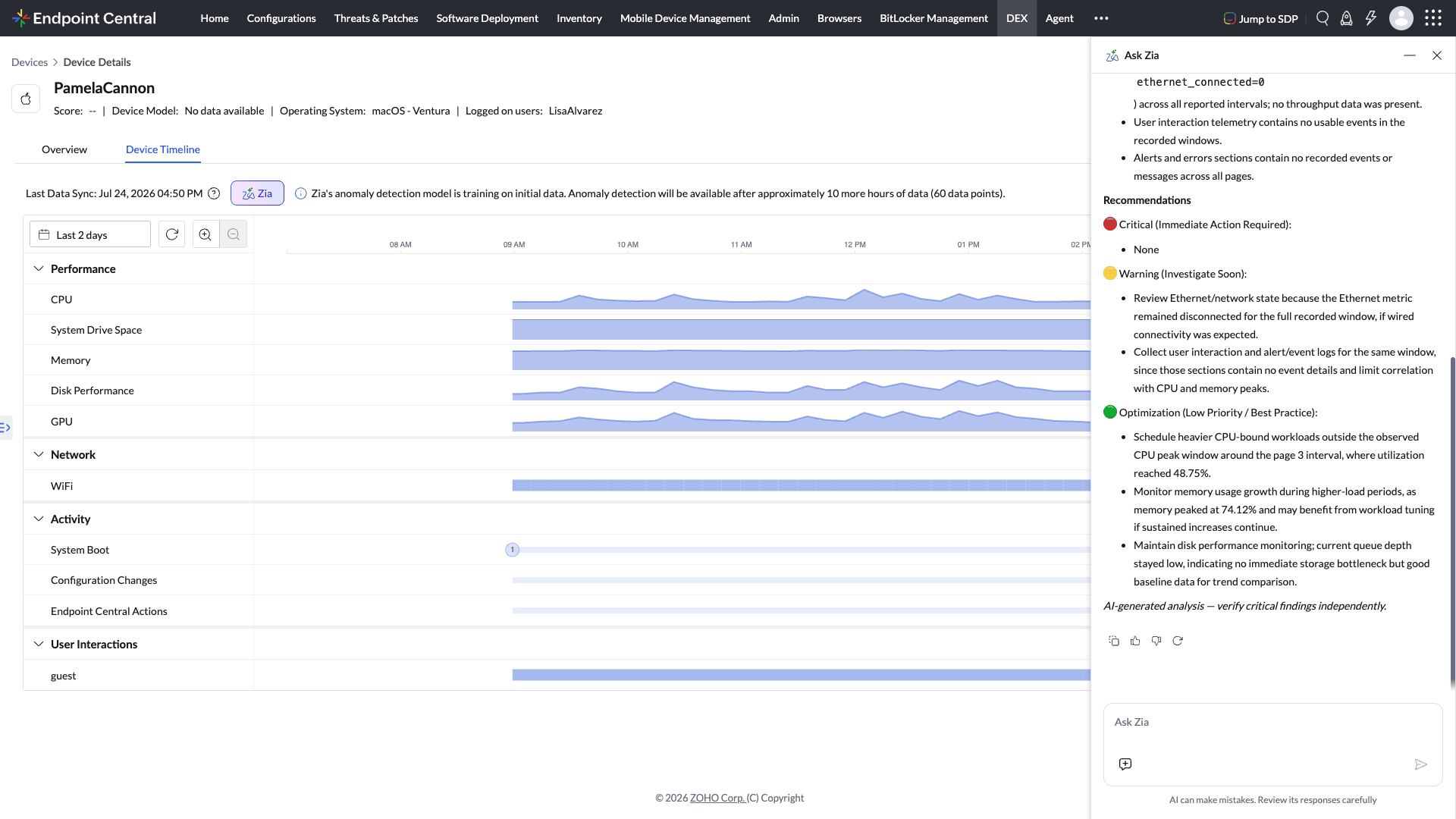Send the message to Zia
This screenshot has width=1456, height=819.
(x=1421, y=764)
